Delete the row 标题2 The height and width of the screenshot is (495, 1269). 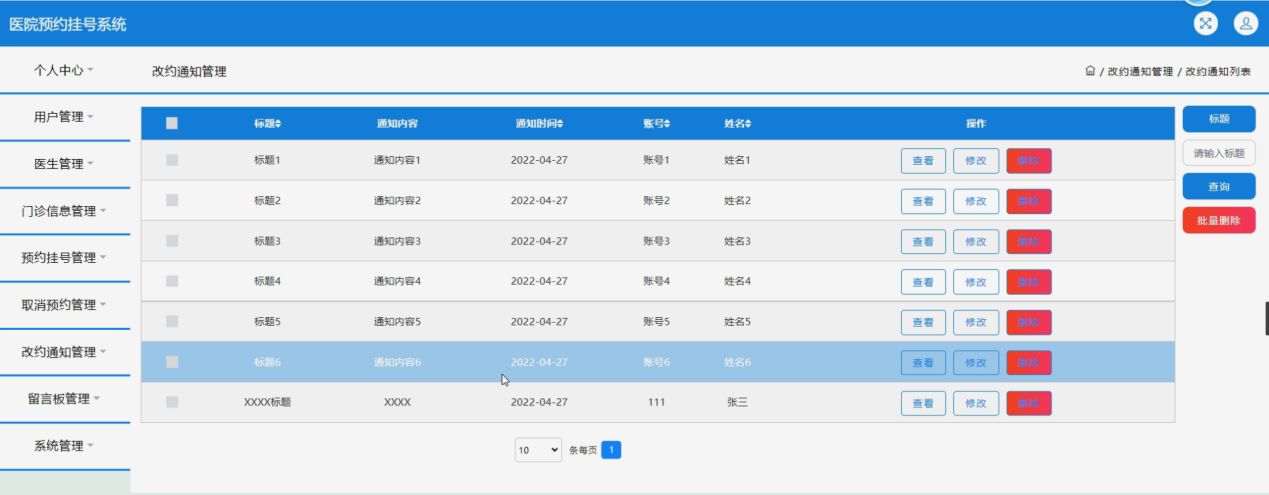[x=1029, y=201]
